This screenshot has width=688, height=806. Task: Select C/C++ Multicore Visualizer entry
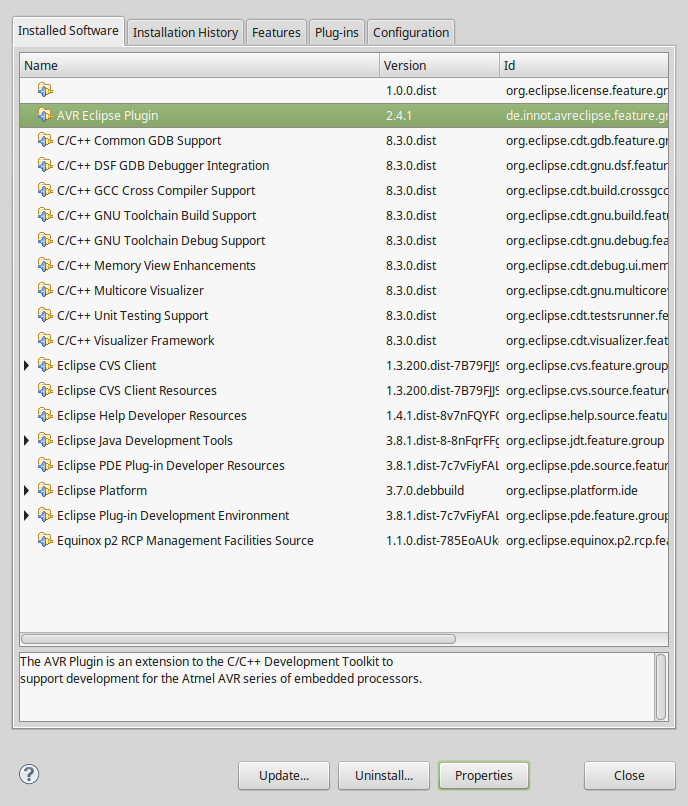click(x=344, y=290)
